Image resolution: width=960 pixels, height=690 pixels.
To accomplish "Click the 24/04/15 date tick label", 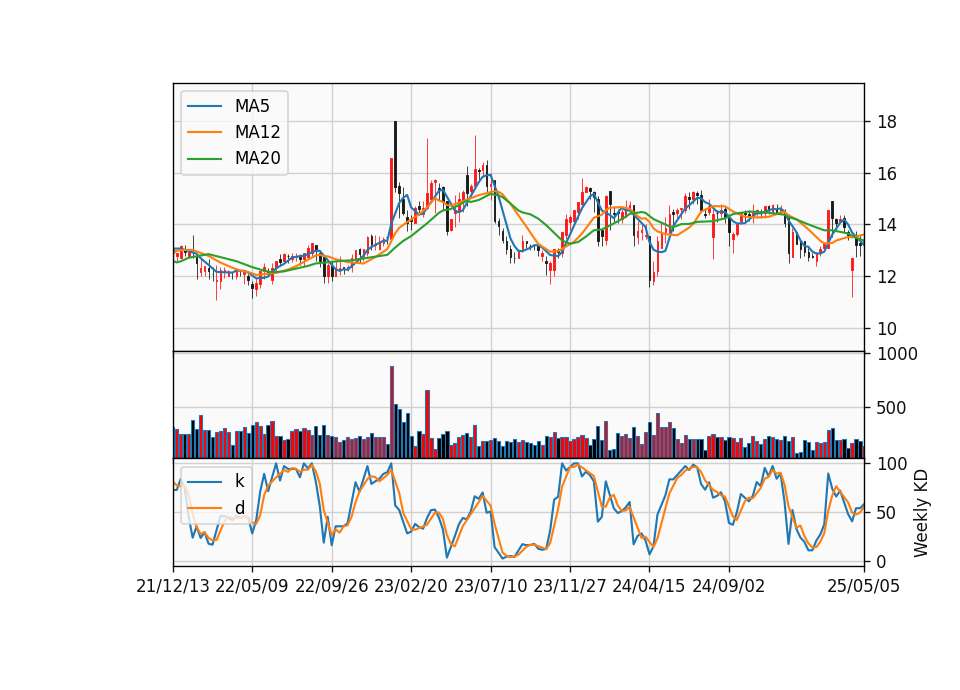I will pos(649,586).
